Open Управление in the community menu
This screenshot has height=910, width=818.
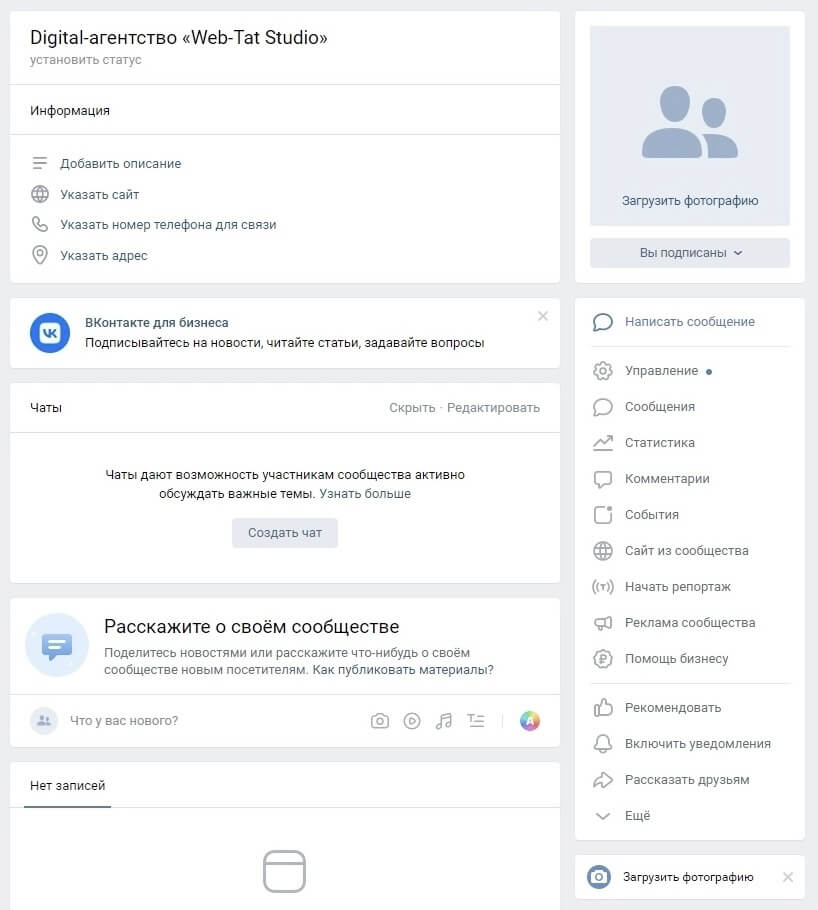click(661, 371)
